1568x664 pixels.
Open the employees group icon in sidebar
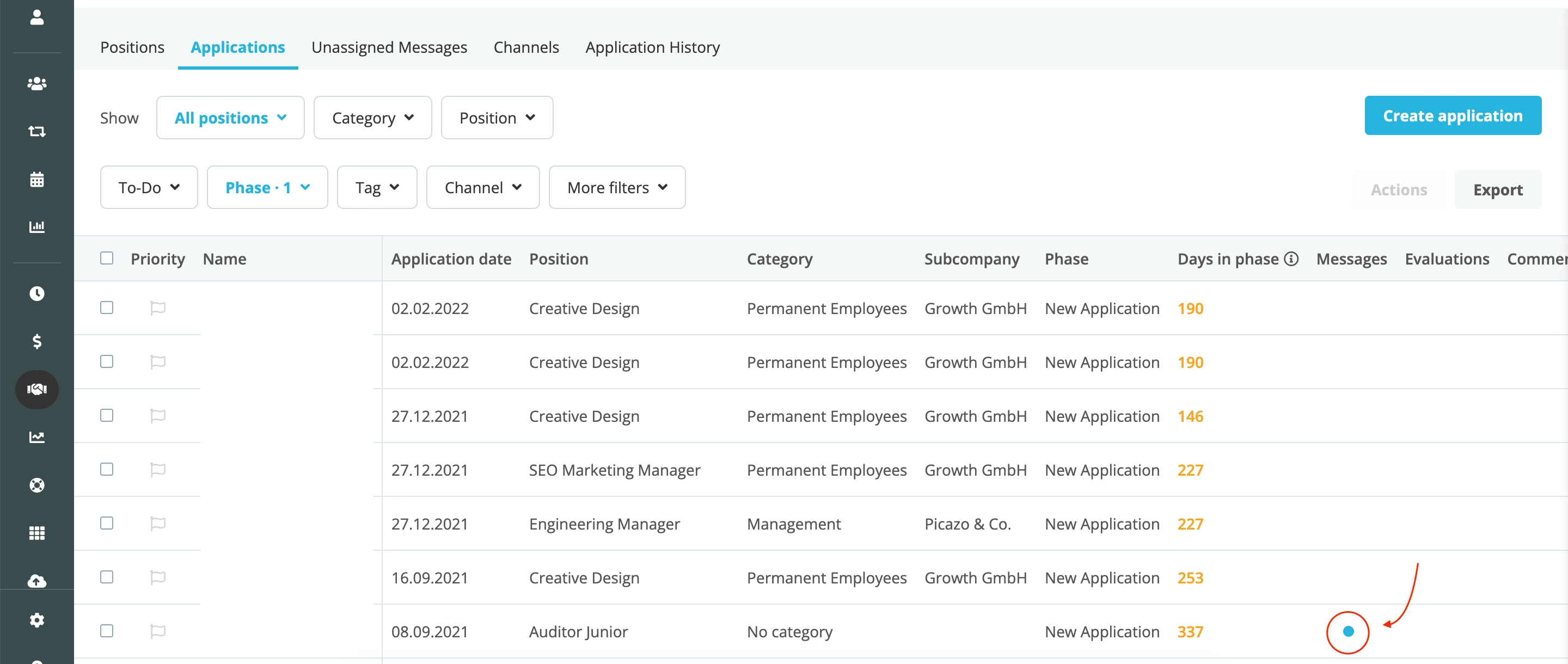tap(37, 83)
